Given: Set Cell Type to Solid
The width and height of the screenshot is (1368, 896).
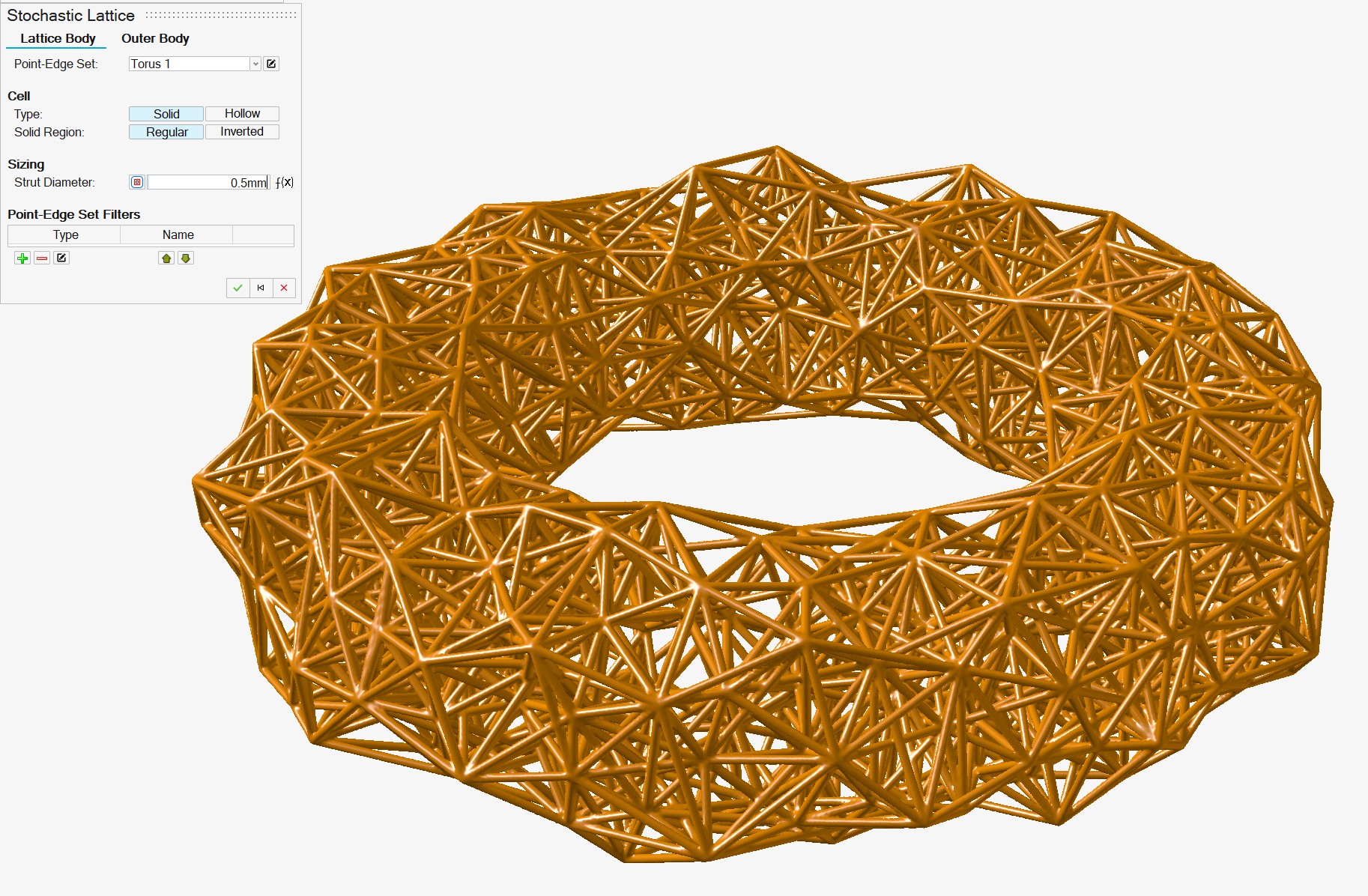Looking at the screenshot, I should 166,114.
